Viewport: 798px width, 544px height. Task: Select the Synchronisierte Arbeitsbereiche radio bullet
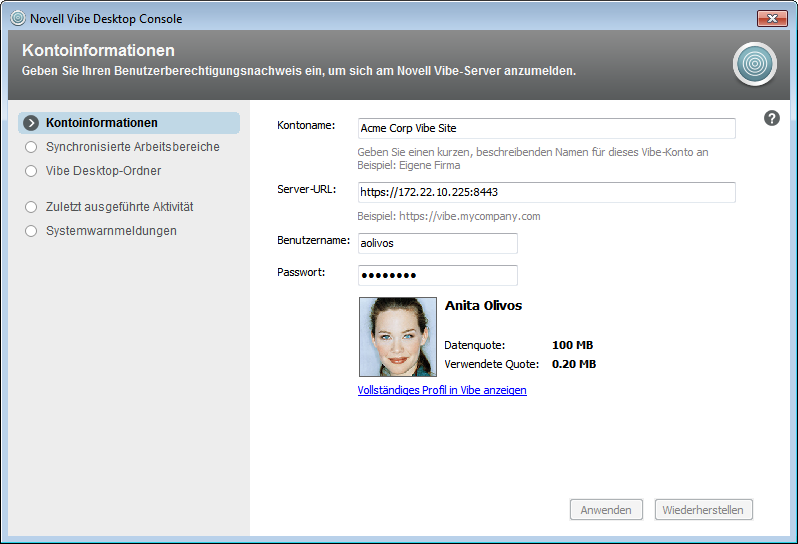(x=31, y=147)
